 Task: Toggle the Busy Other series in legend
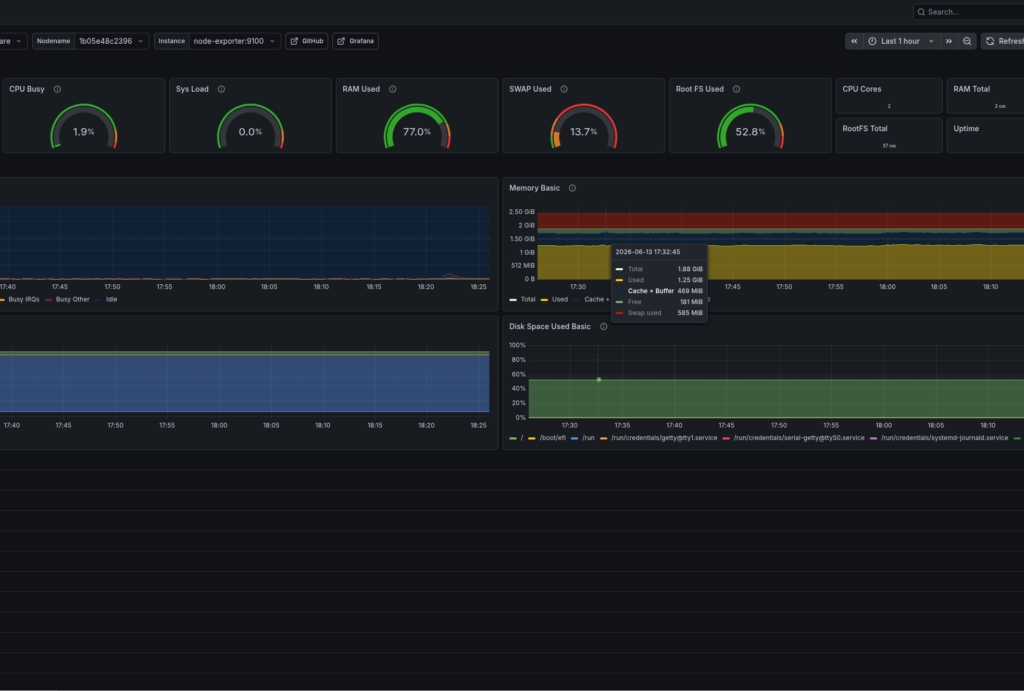point(67,299)
